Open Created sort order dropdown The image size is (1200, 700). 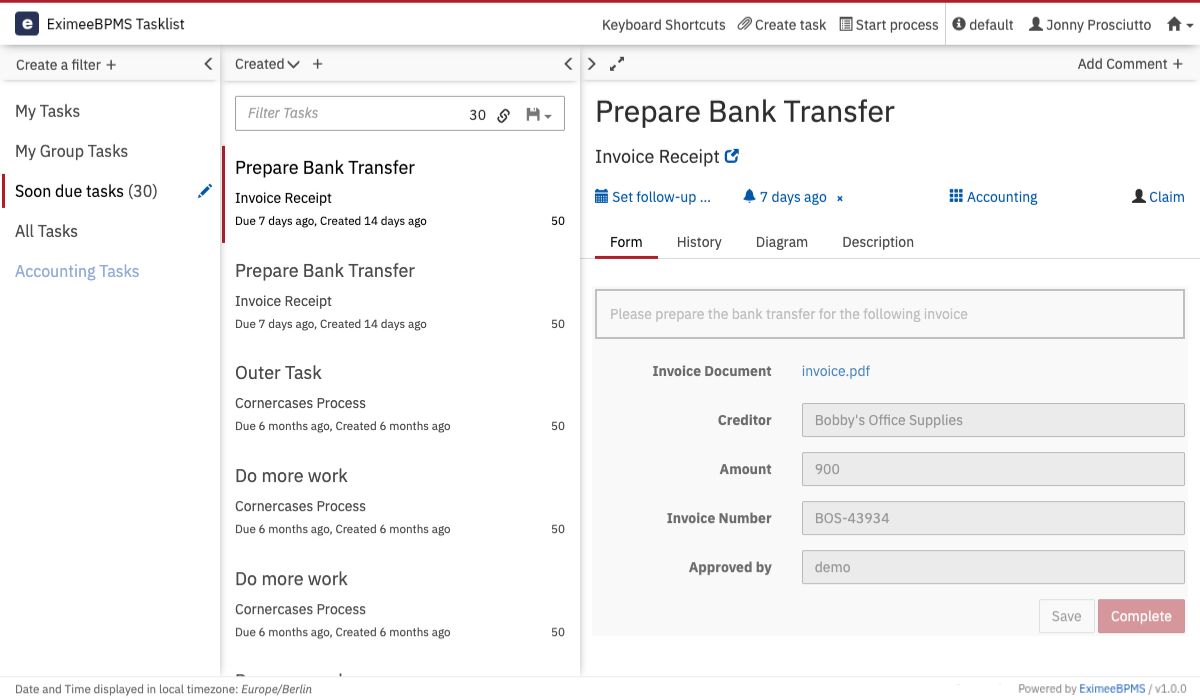[x=267, y=64]
